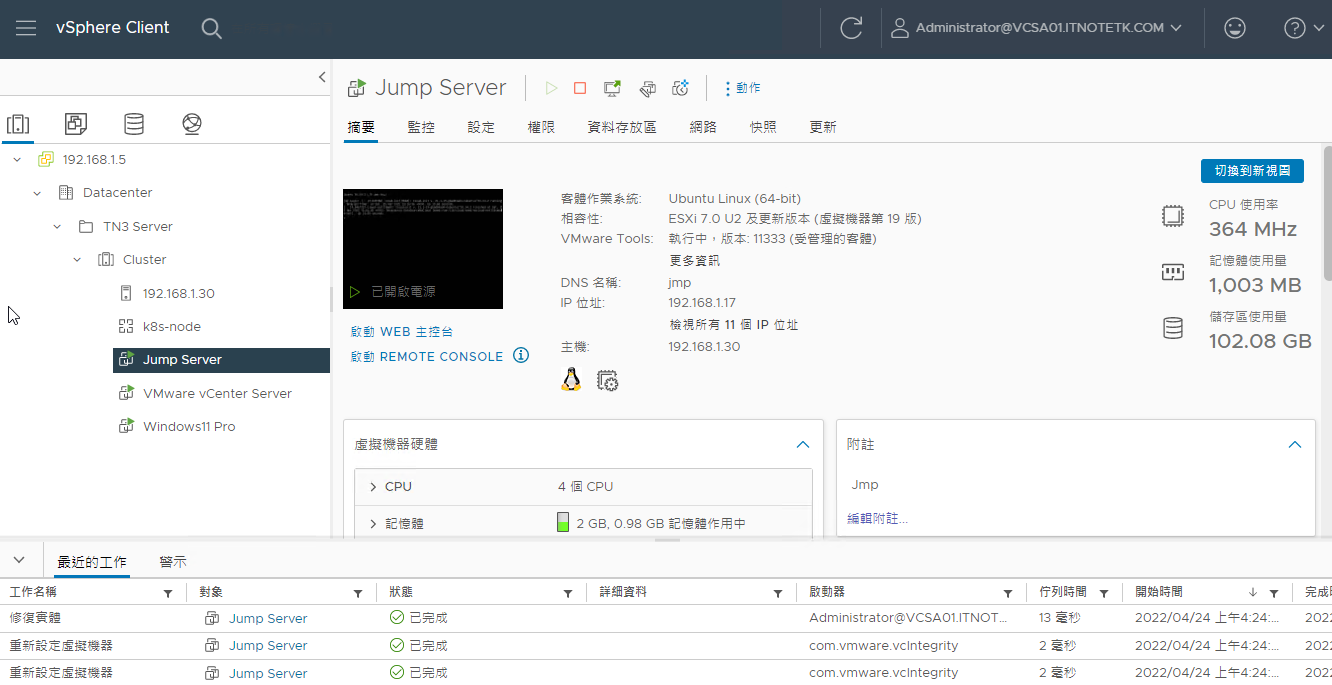Power off the Jump Server VM

coord(580,88)
